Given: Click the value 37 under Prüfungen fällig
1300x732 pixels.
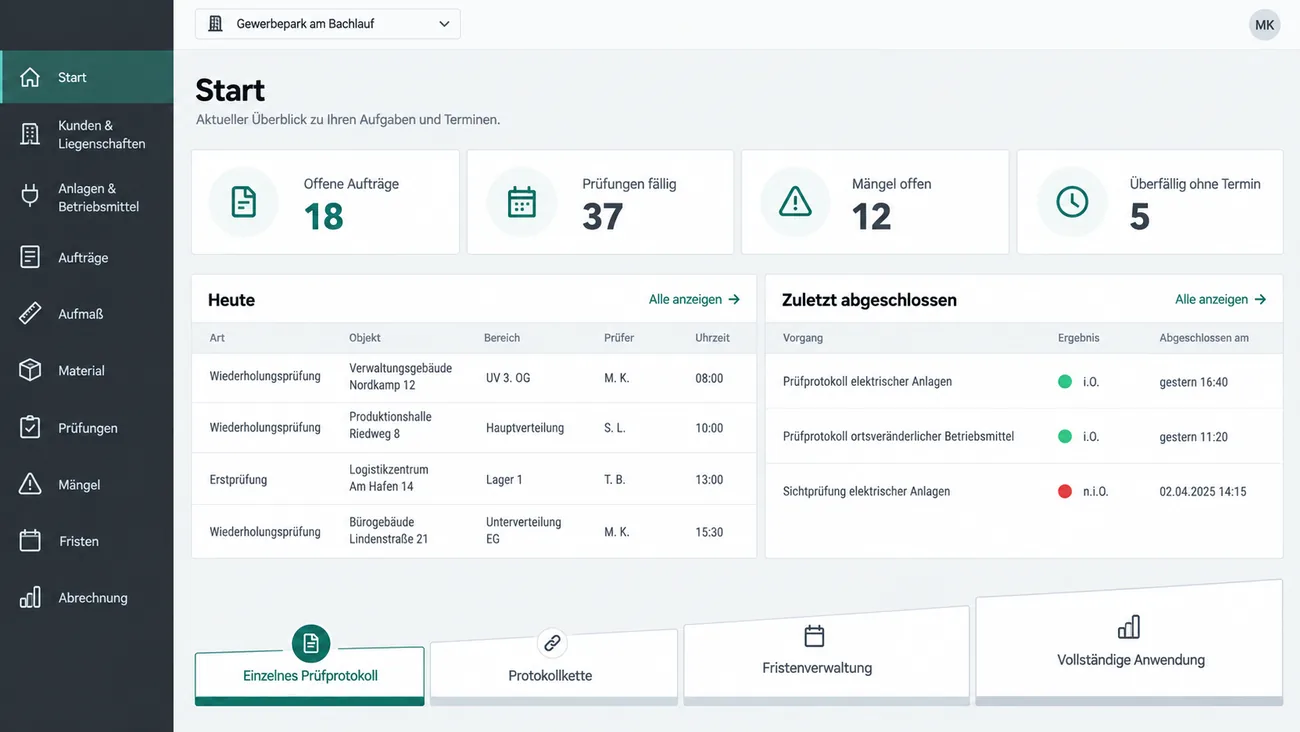Looking at the screenshot, I should [x=603, y=216].
